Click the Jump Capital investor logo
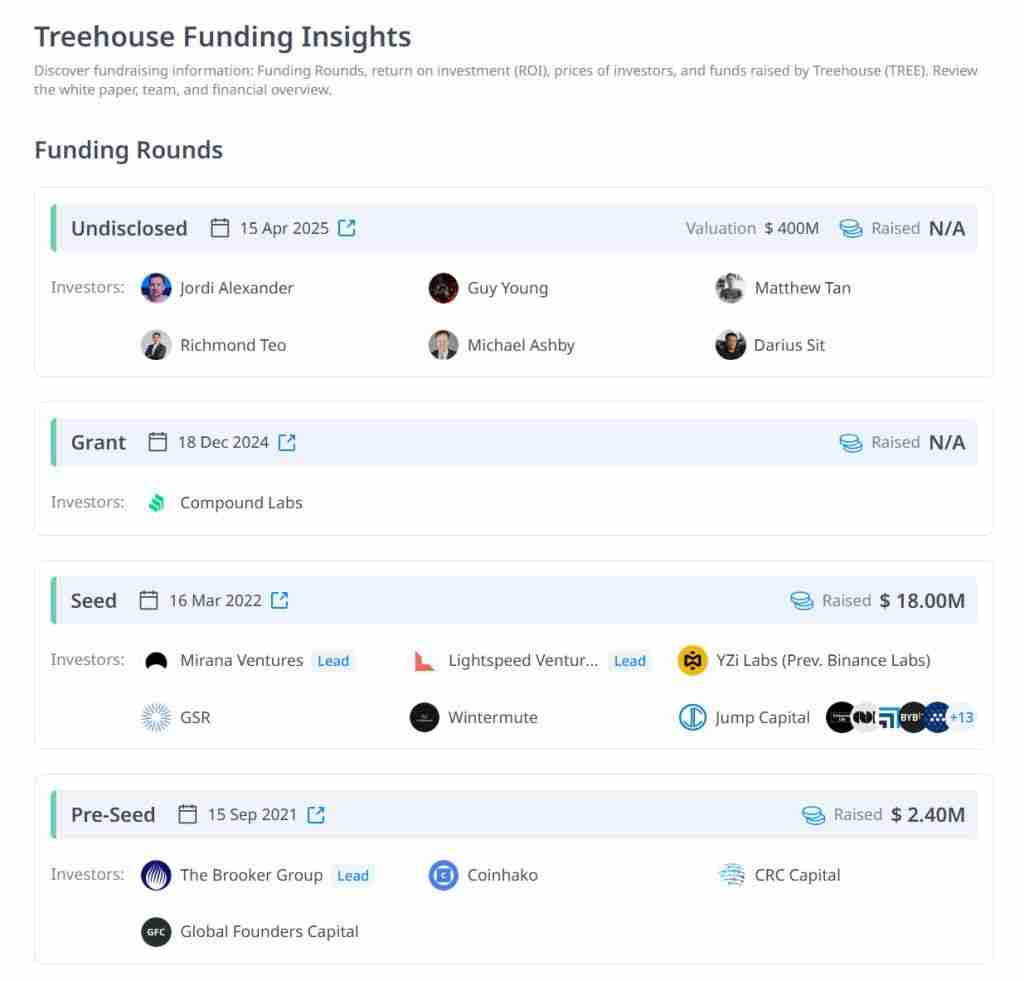This screenshot has width=1024, height=981. coord(693,717)
